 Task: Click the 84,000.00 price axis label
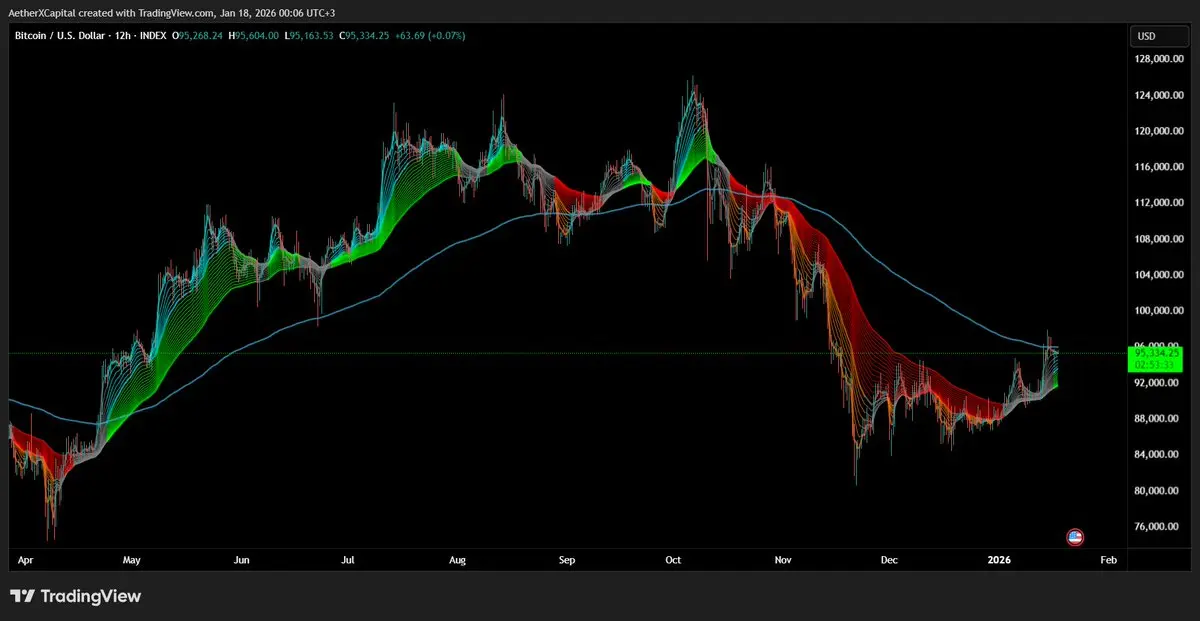[1158, 455]
